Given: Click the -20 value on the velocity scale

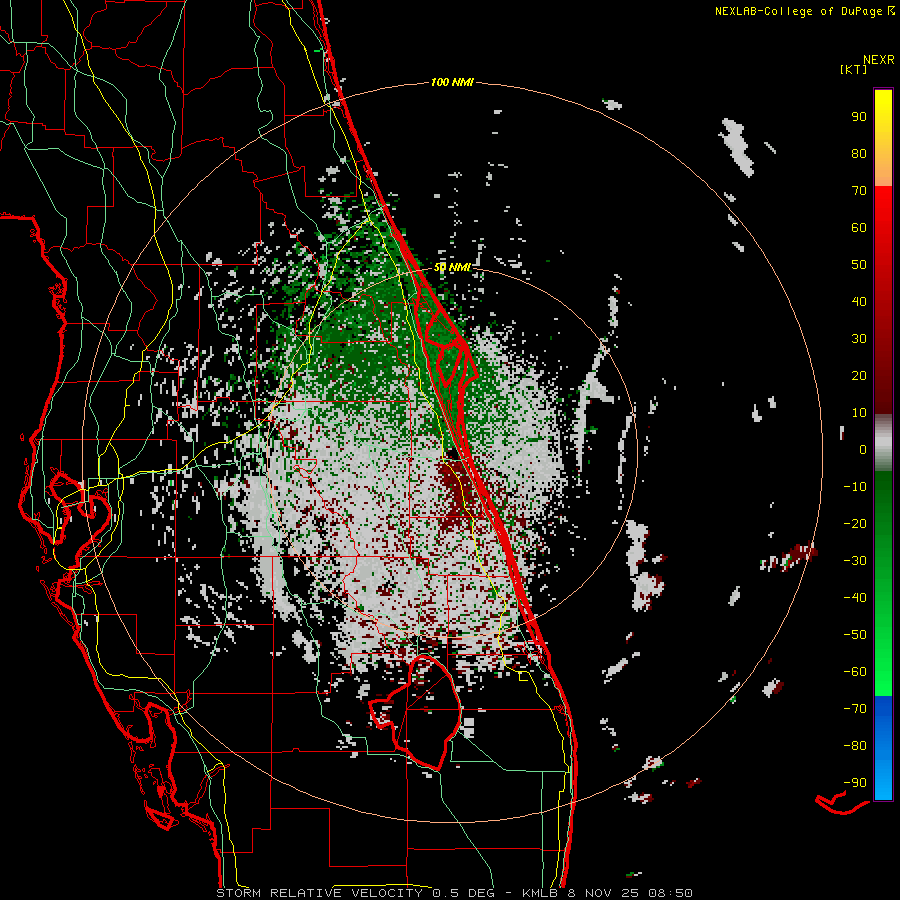Looking at the screenshot, I should click(x=855, y=523).
